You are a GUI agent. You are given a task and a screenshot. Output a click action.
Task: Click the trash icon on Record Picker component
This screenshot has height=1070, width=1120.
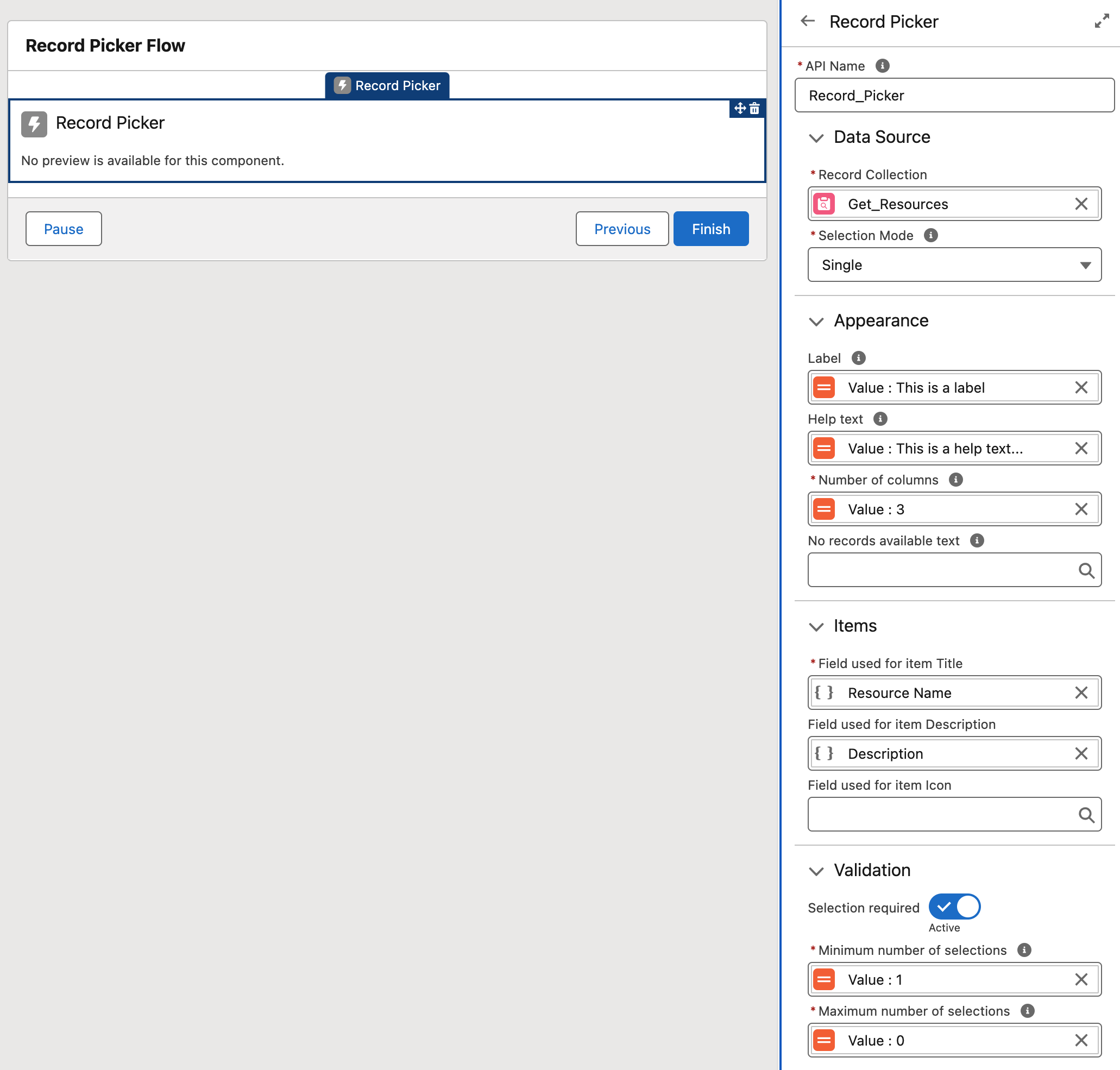(x=754, y=109)
